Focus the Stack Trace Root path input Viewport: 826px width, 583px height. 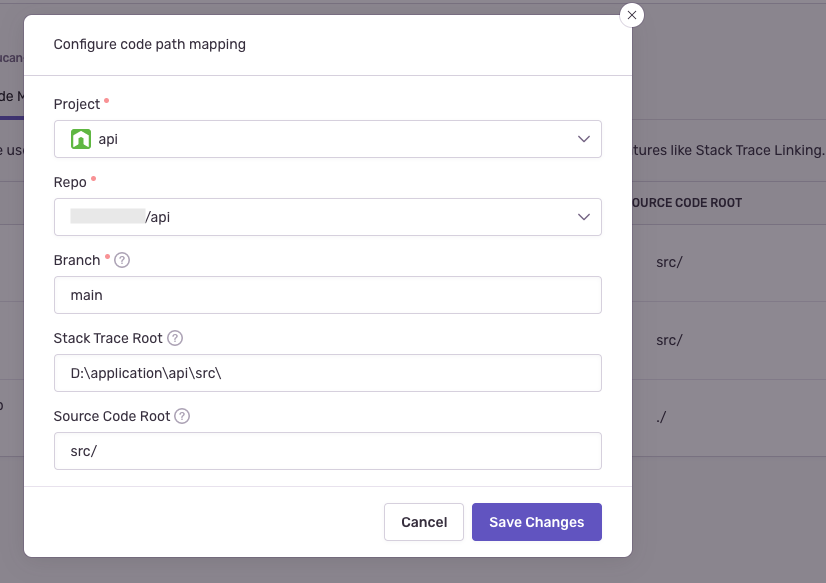pyautogui.click(x=327, y=373)
